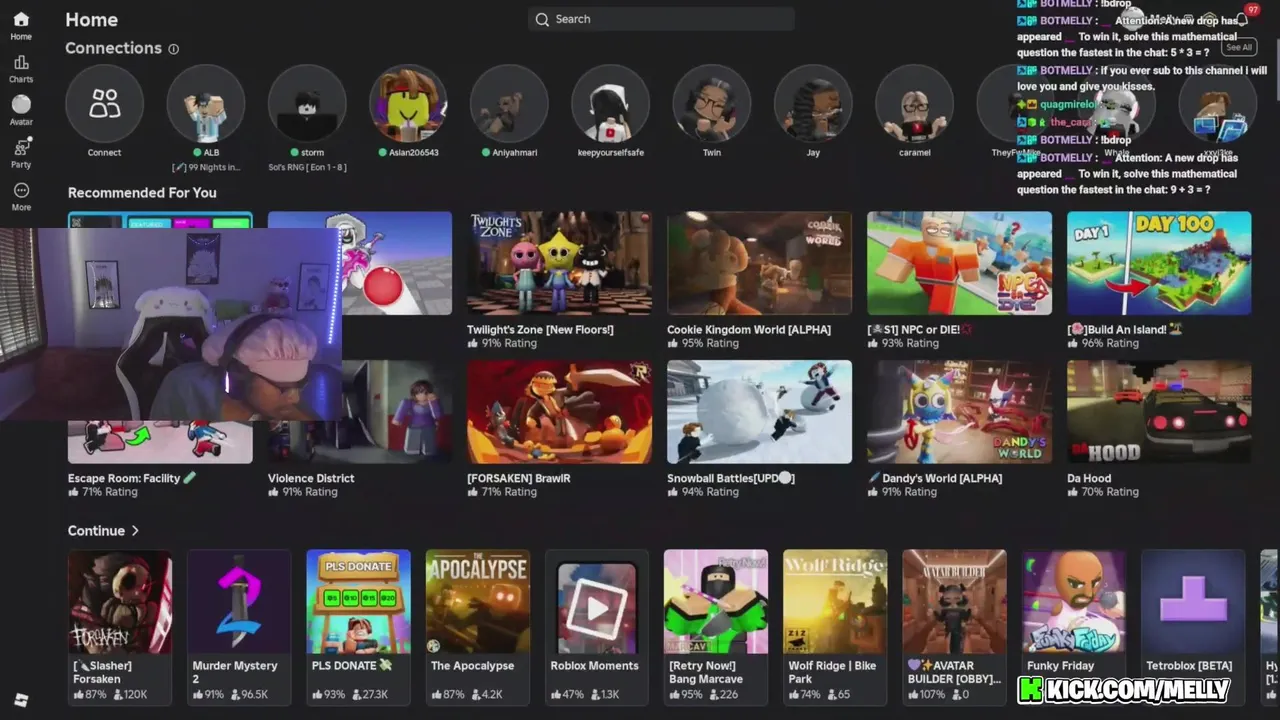
Task: Click Murder Mystery 2 96.5K players
Action: point(249,694)
